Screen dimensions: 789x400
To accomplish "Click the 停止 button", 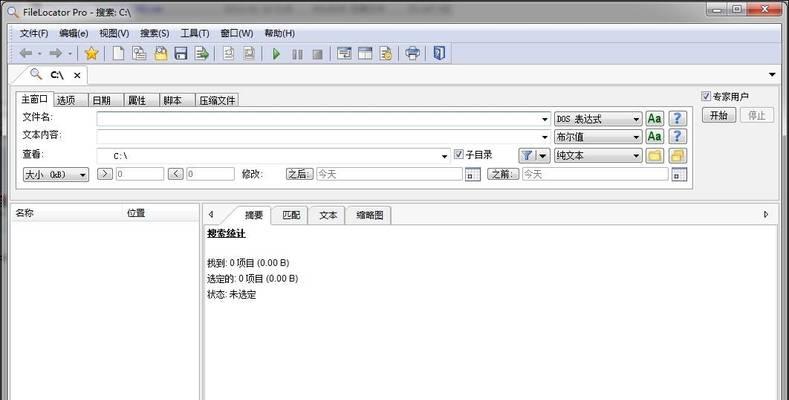I will (x=757, y=115).
